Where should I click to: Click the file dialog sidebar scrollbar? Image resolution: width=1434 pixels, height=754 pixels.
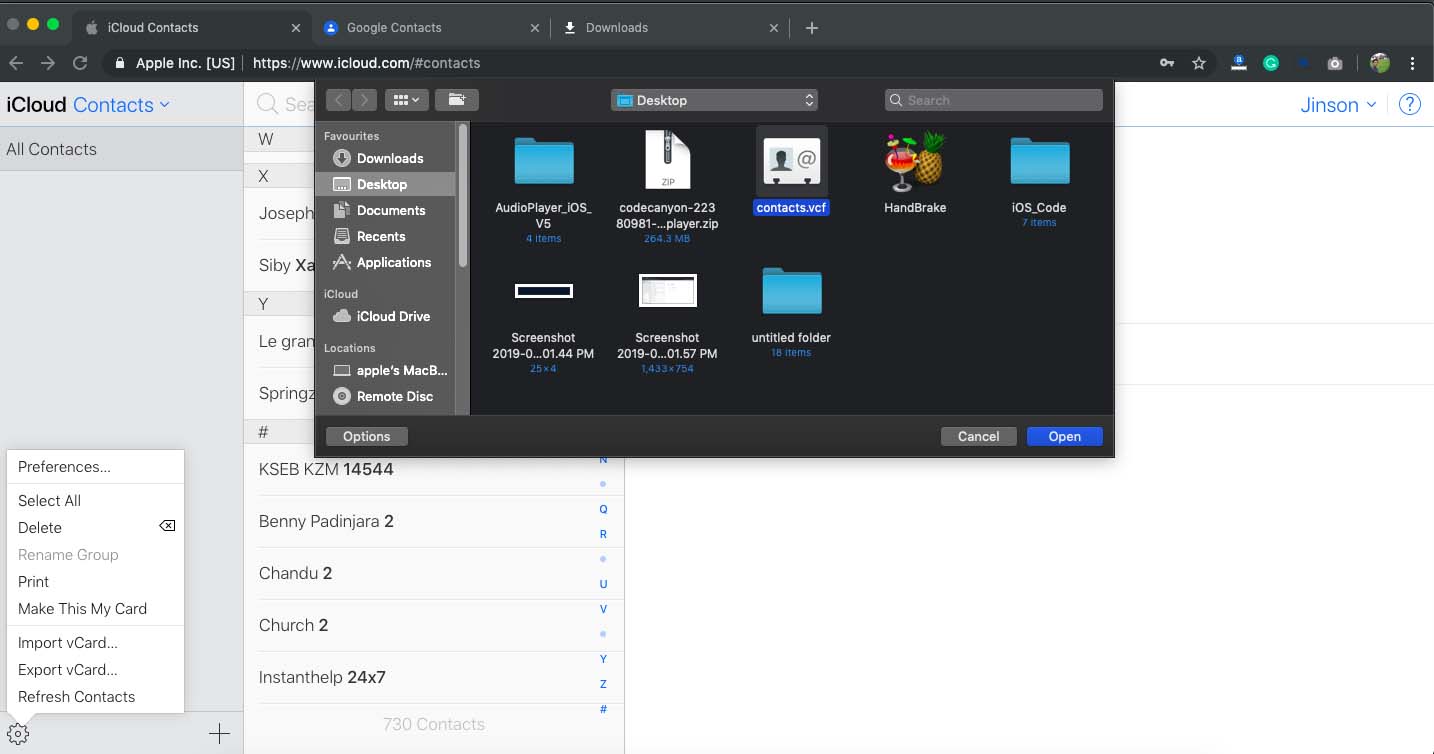(463, 195)
